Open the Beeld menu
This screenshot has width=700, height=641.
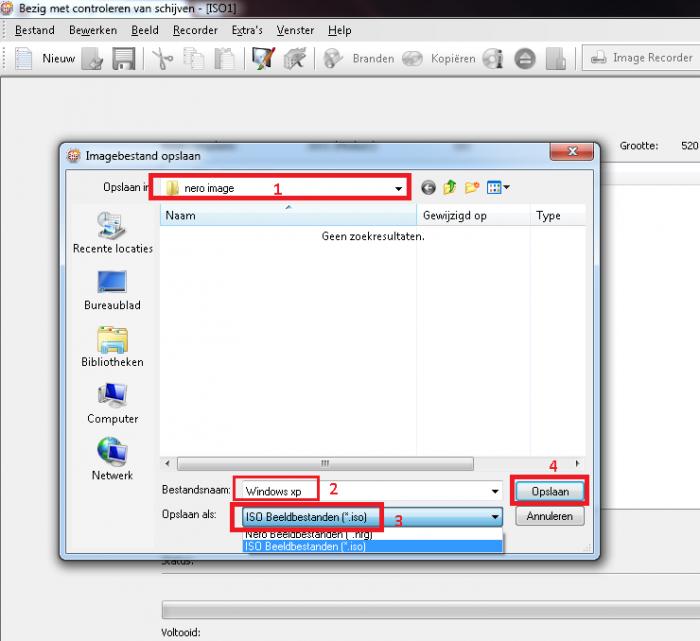click(145, 30)
